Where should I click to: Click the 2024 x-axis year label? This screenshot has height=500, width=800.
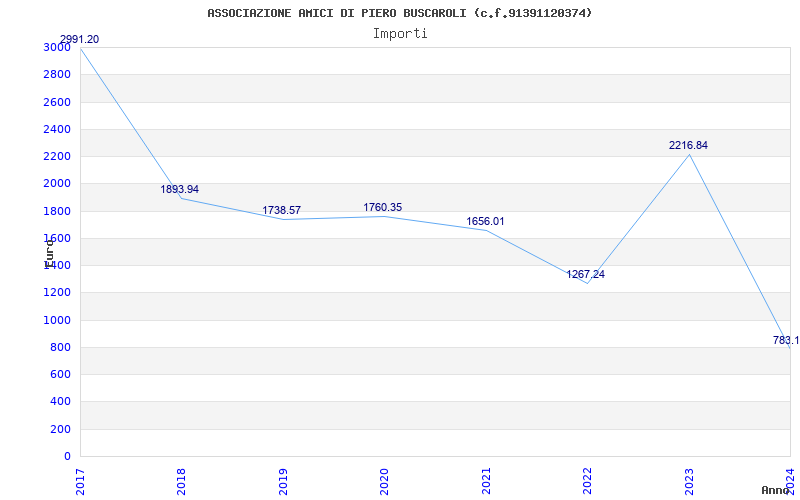click(790, 481)
